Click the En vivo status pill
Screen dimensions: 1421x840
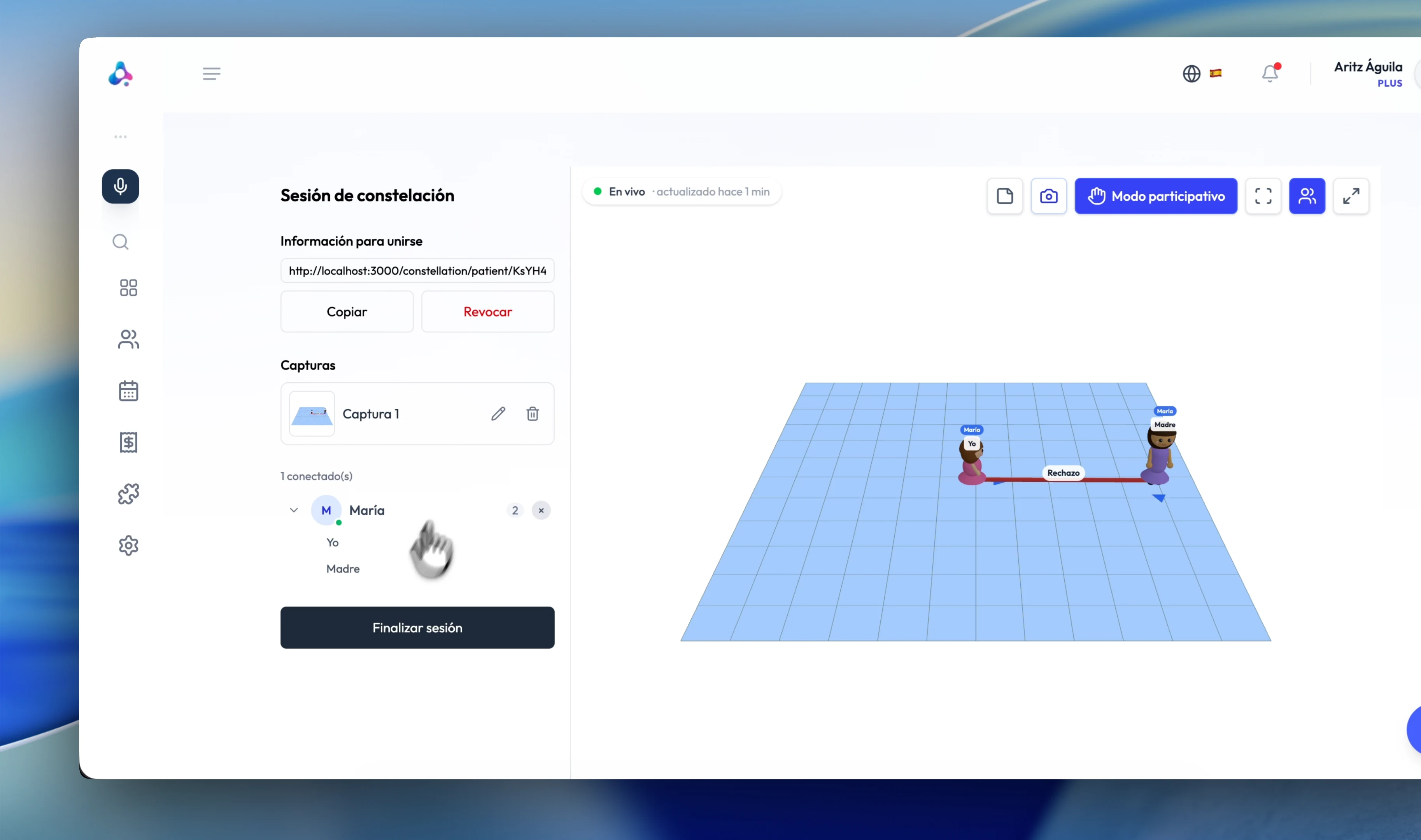click(682, 191)
